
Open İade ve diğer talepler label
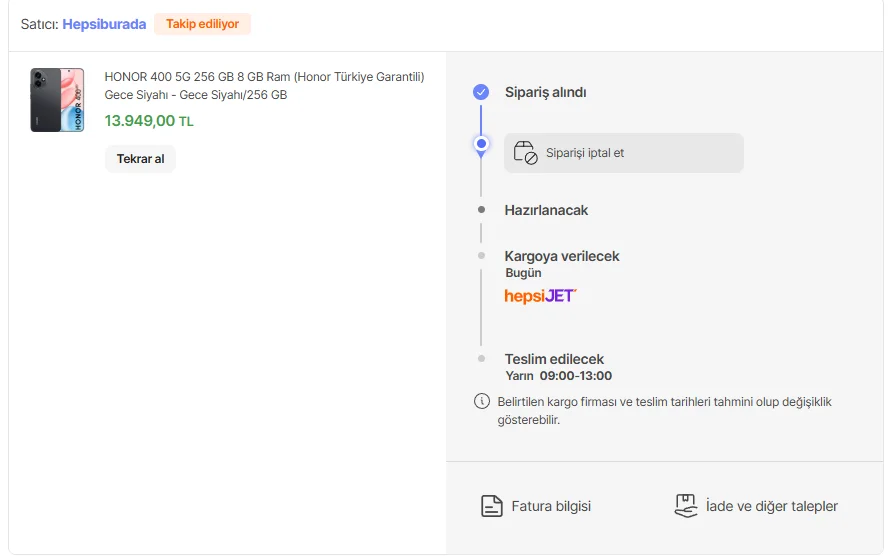tap(772, 506)
